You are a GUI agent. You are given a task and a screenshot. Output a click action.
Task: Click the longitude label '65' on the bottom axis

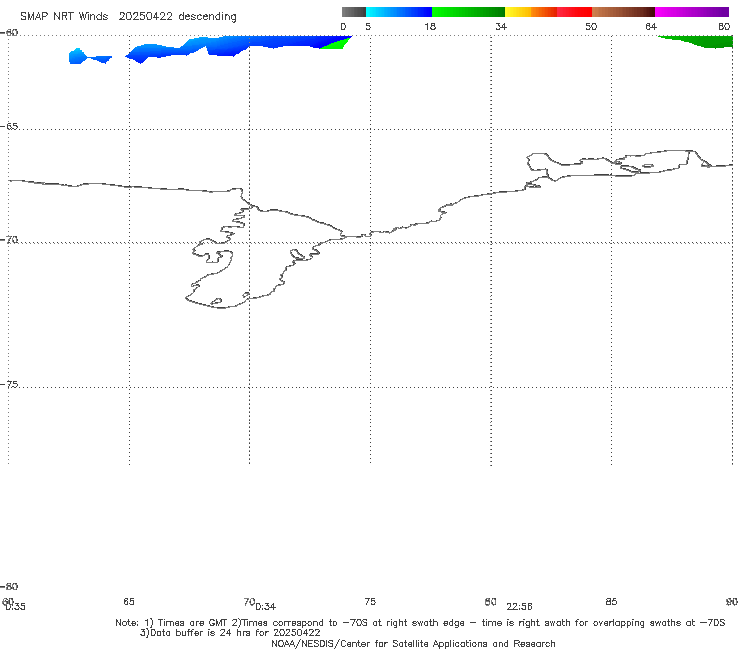pyautogui.click(x=129, y=601)
